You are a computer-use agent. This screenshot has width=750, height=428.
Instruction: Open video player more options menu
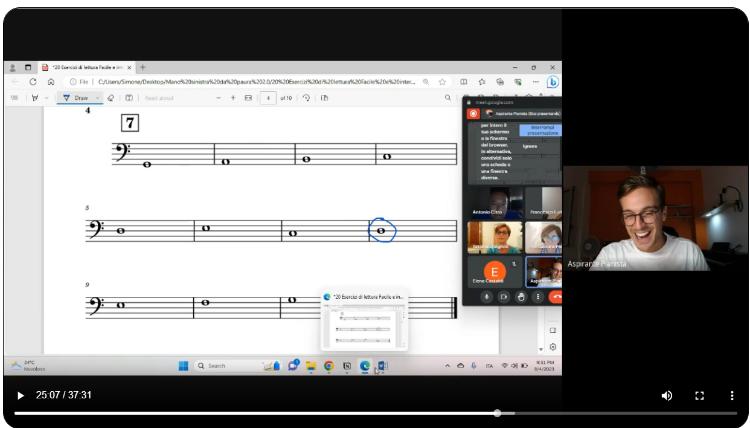pos(731,395)
